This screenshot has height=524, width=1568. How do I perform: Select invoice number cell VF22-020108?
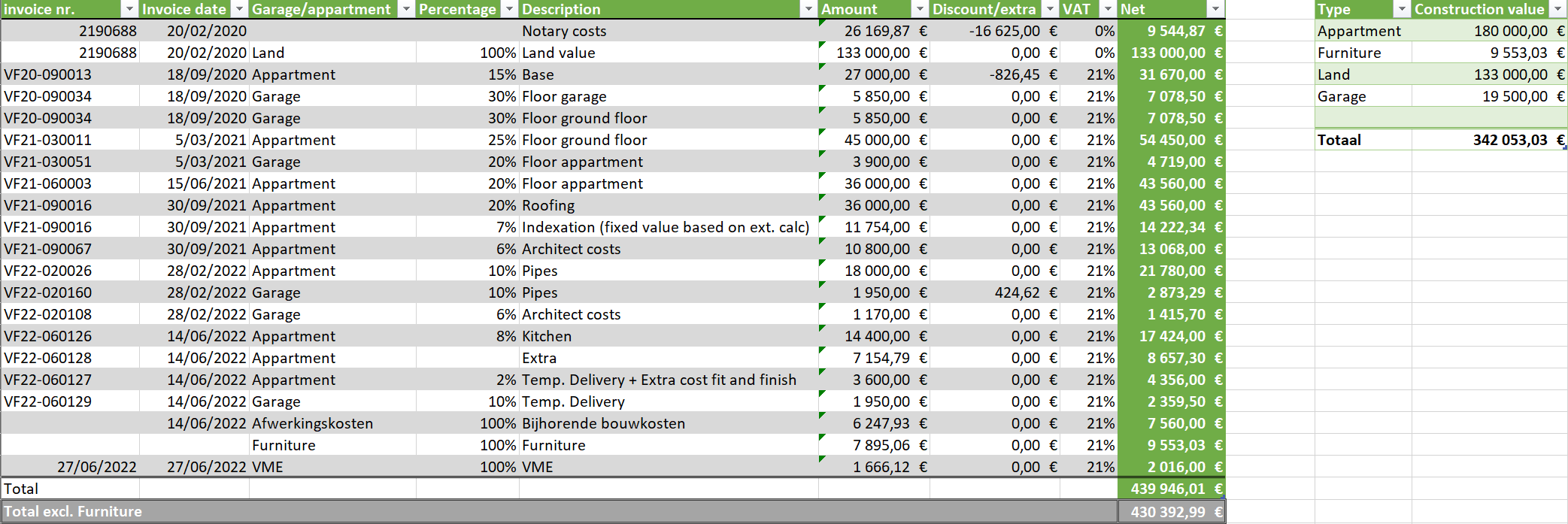pyautogui.click(x=70, y=314)
